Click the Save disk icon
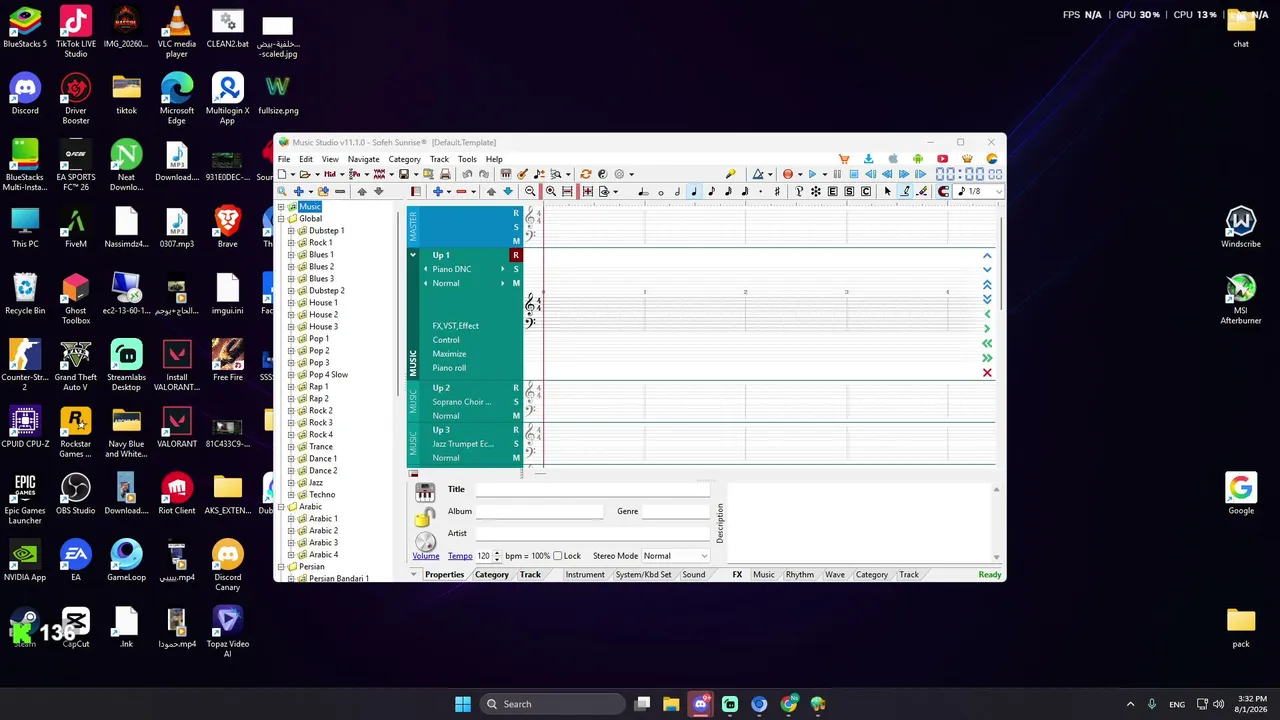Viewport: 1280px width, 720px height. [403, 174]
